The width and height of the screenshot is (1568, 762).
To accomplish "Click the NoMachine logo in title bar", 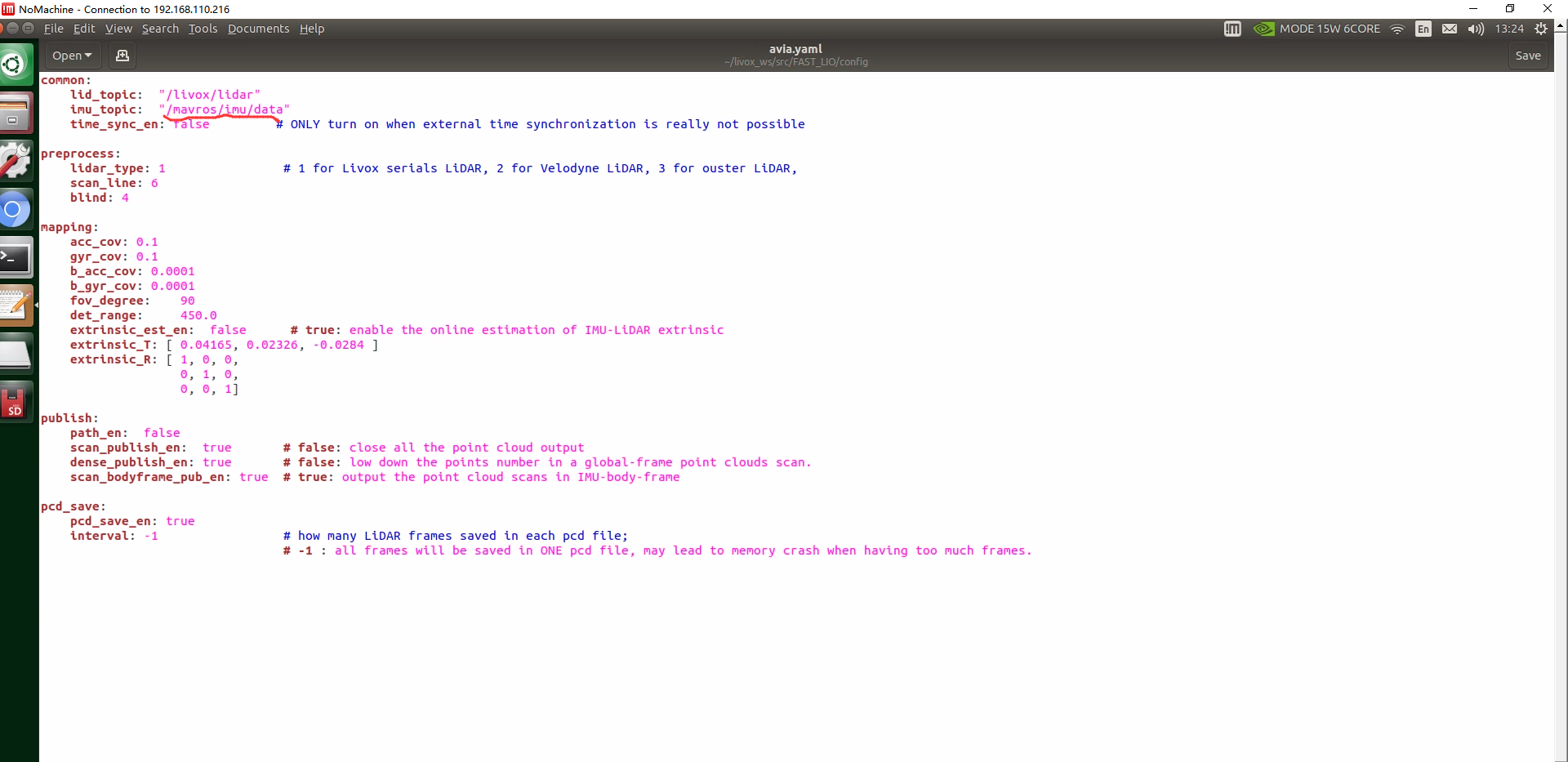I will pos(8,9).
